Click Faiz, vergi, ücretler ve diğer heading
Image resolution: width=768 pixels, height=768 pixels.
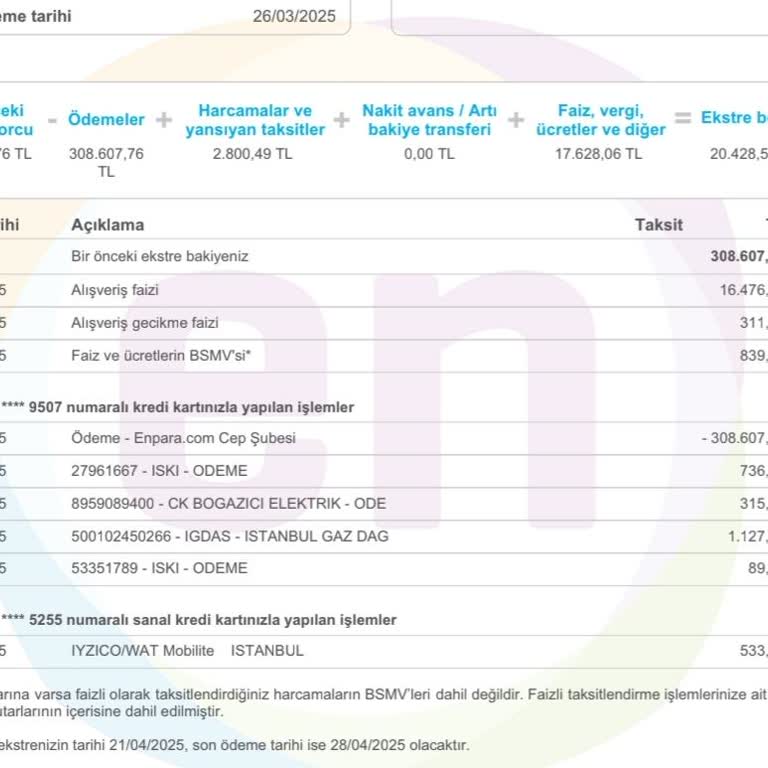(600, 120)
